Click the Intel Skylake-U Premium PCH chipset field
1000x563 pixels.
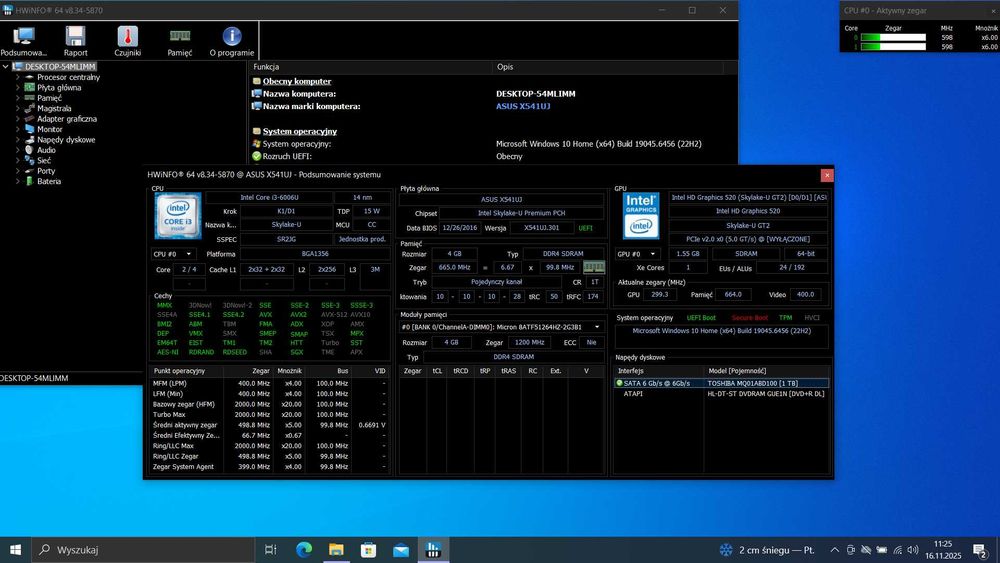pyautogui.click(x=522, y=214)
